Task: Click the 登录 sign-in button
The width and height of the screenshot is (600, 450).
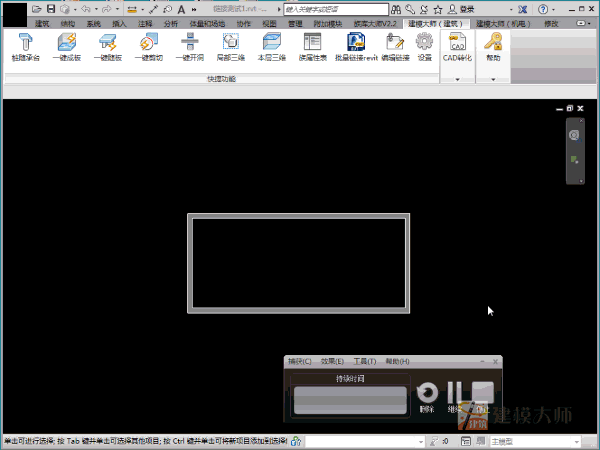Action: pyautogui.click(x=461, y=9)
